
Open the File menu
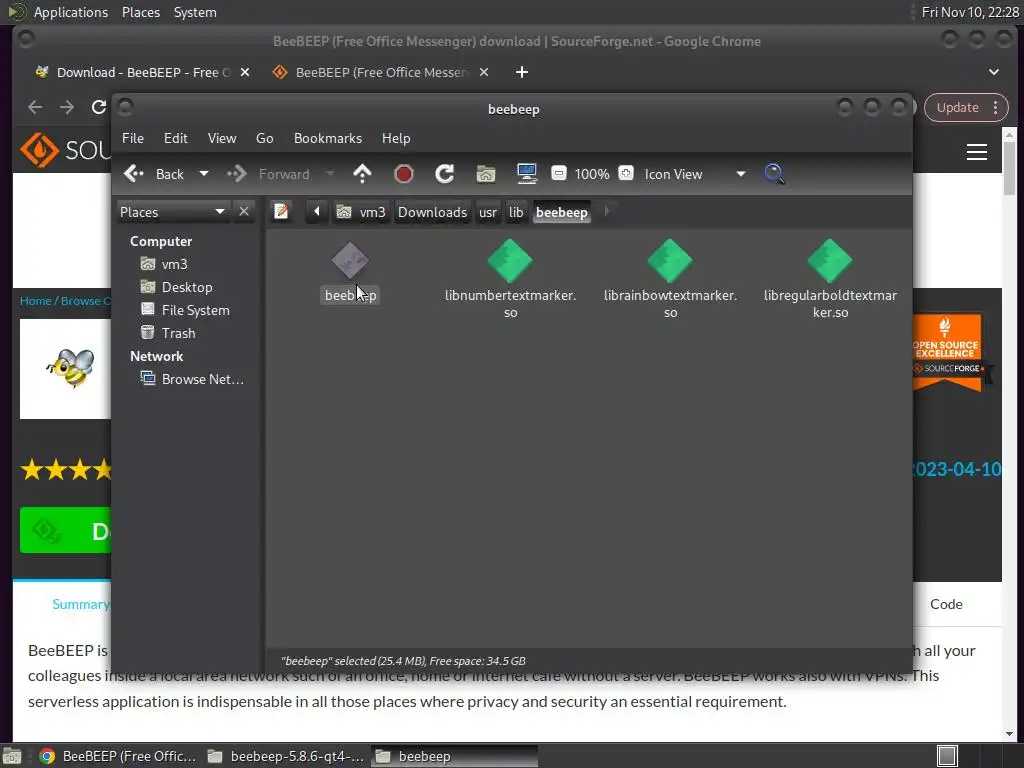tap(133, 138)
